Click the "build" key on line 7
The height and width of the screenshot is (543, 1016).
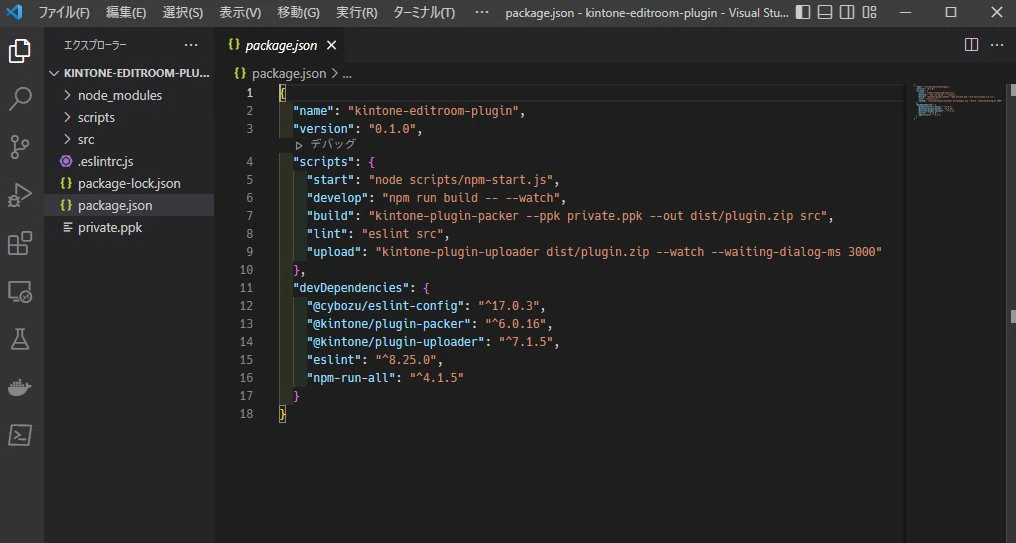point(330,216)
